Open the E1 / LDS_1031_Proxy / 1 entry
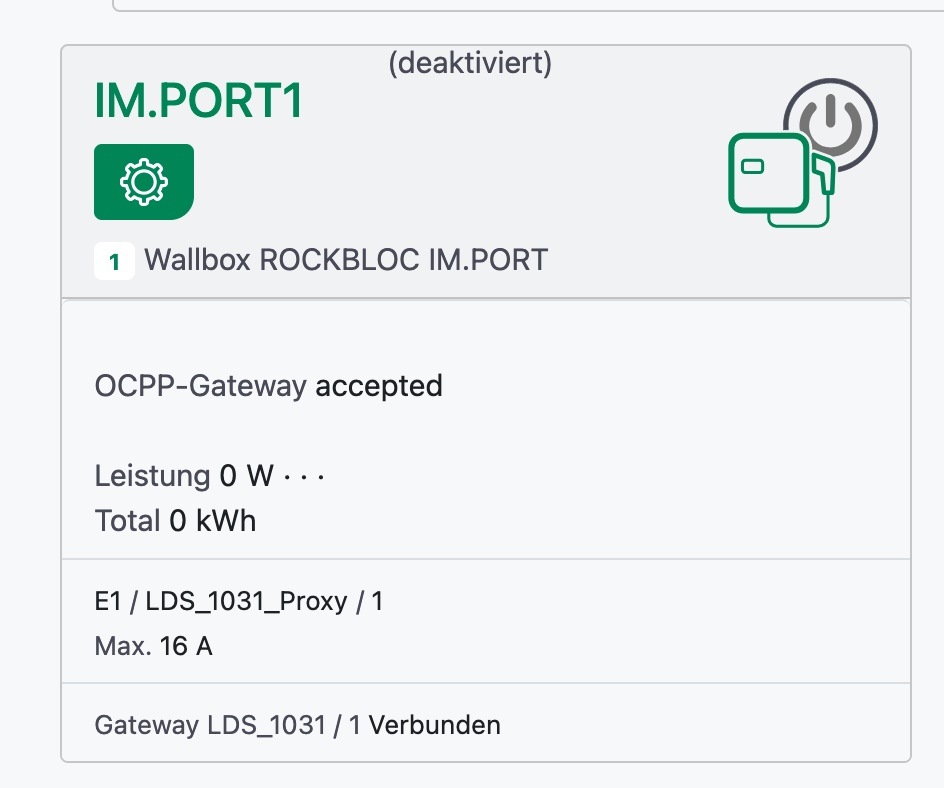 tap(239, 602)
